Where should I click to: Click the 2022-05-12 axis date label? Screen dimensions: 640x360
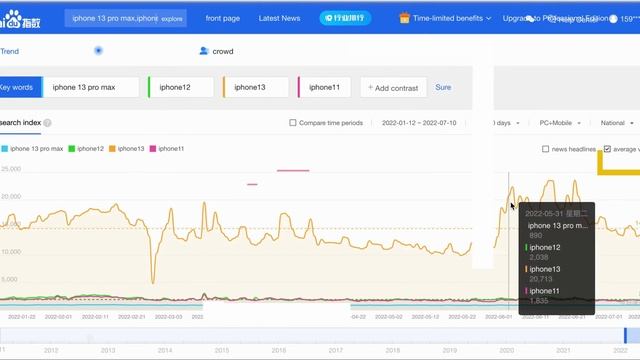tap(425, 317)
